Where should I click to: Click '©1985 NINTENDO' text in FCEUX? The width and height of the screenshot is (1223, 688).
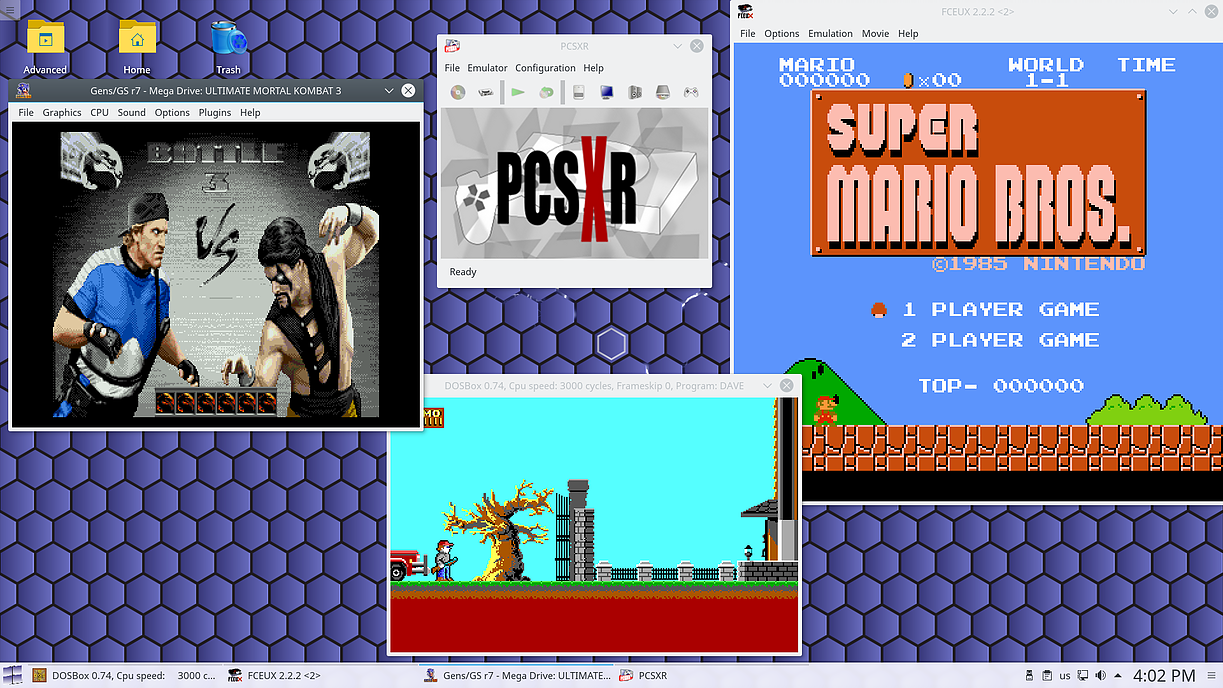click(1038, 264)
